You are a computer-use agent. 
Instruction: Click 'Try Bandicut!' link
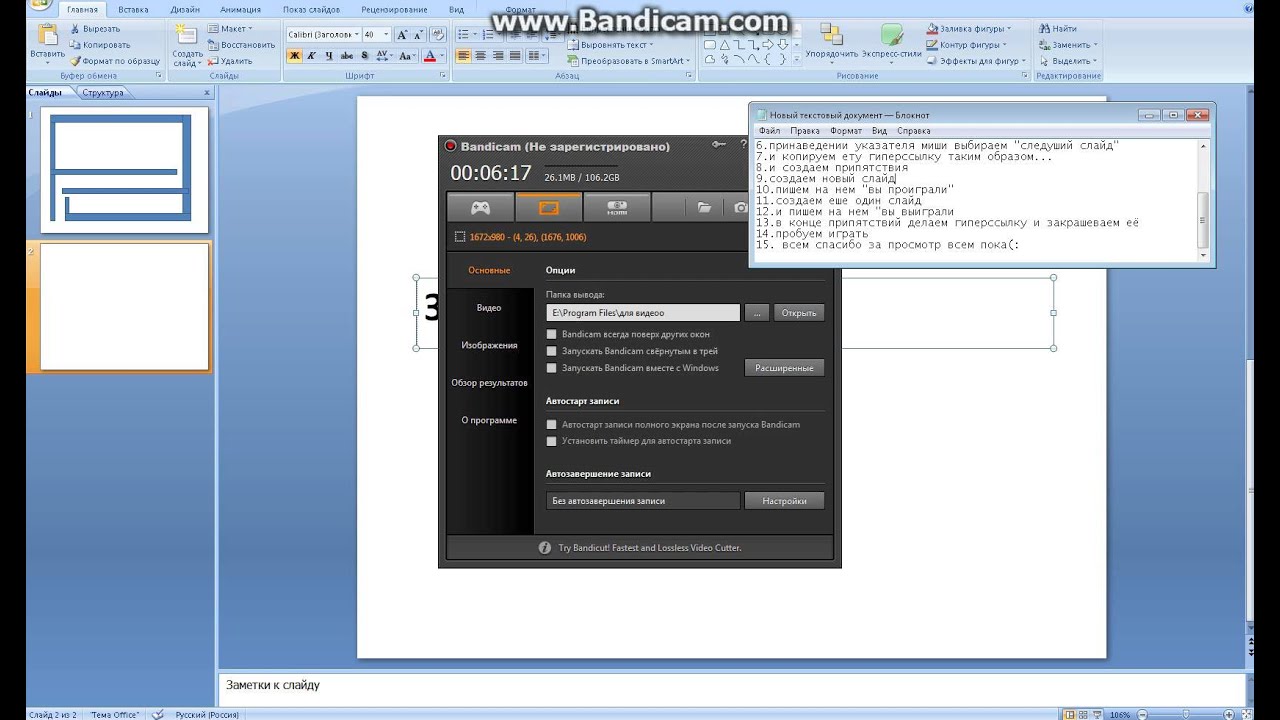point(650,548)
